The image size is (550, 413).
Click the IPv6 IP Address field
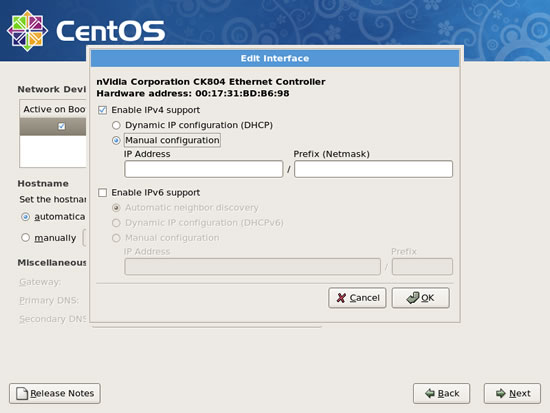pyautogui.click(x=253, y=267)
